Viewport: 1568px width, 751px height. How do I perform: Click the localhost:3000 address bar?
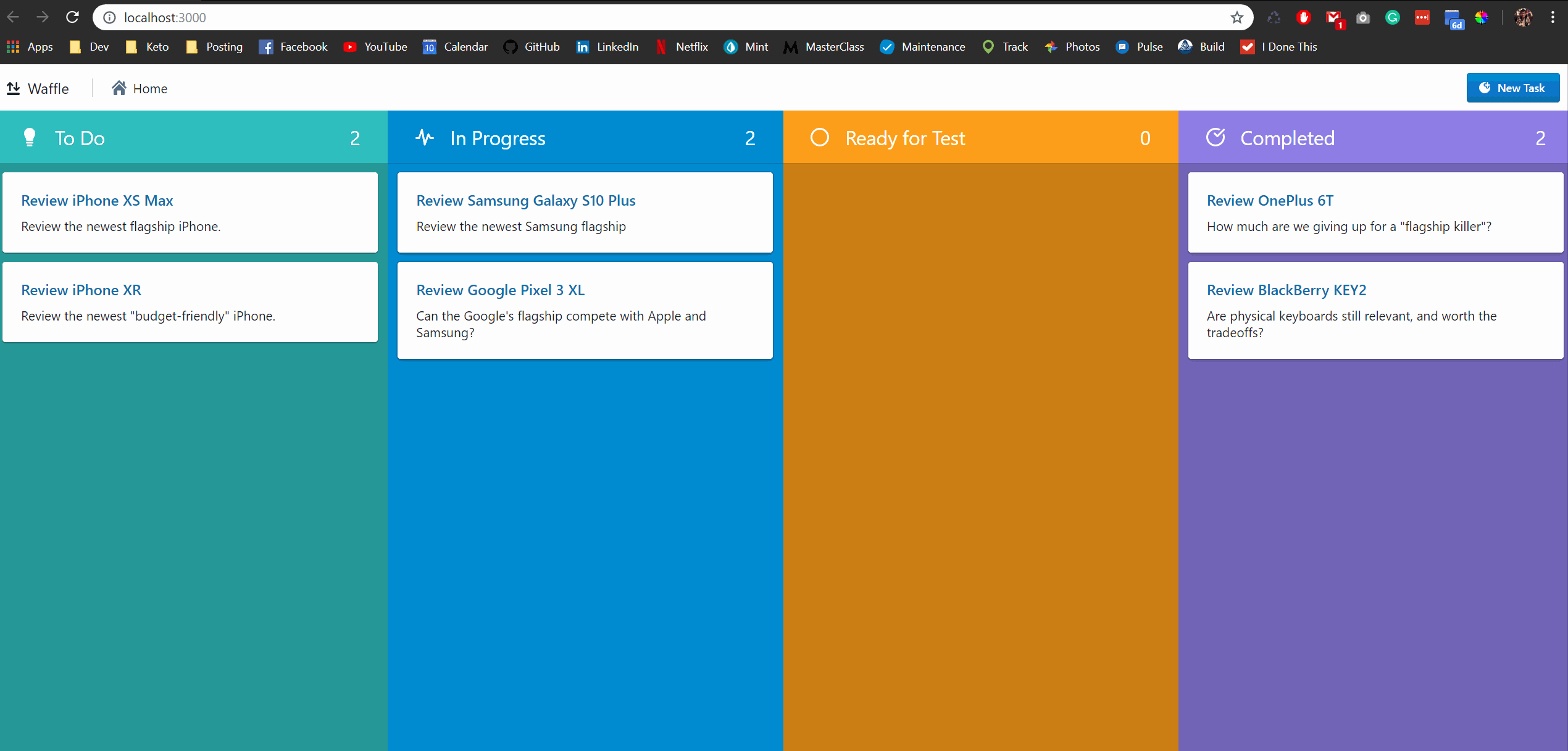[617, 17]
